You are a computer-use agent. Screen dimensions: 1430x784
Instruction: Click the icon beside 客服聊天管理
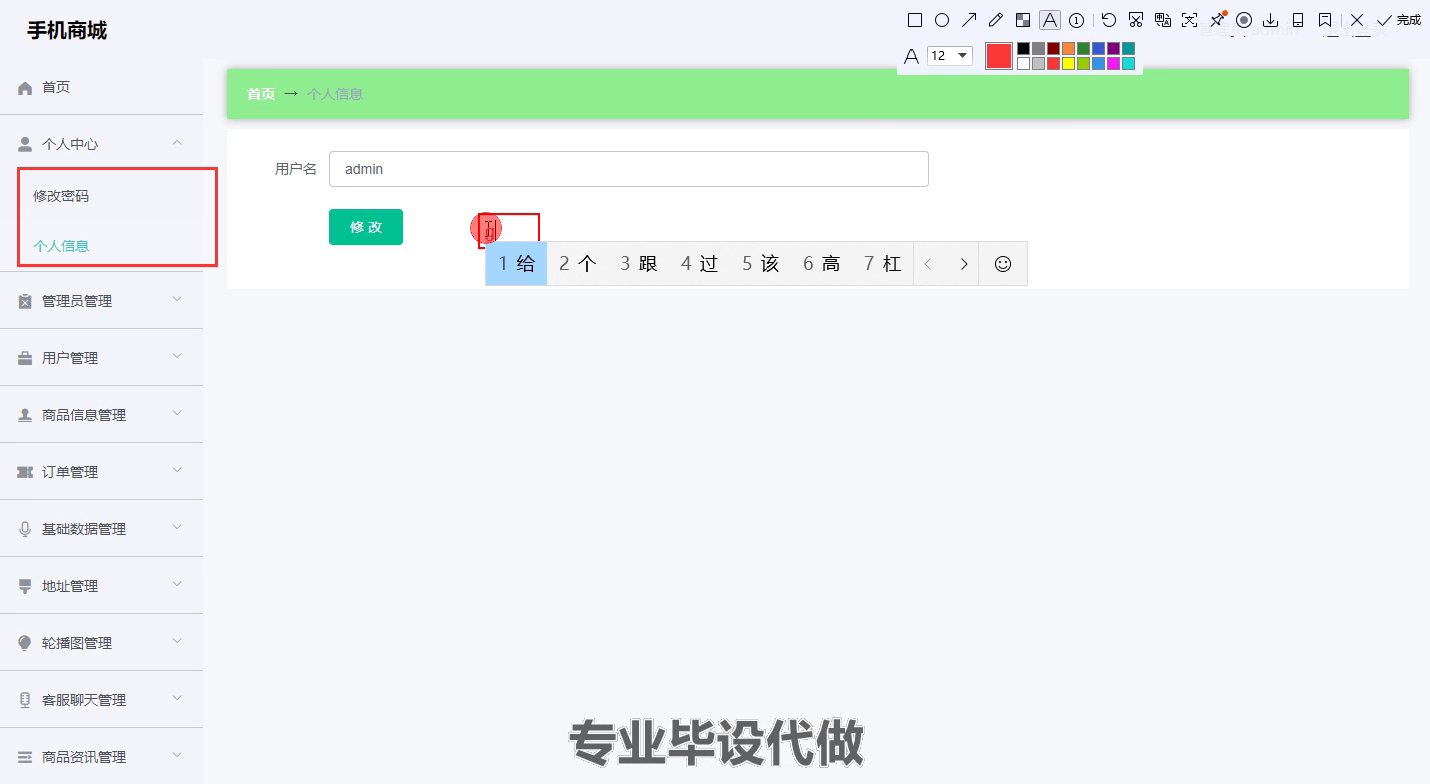click(x=26, y=700)
